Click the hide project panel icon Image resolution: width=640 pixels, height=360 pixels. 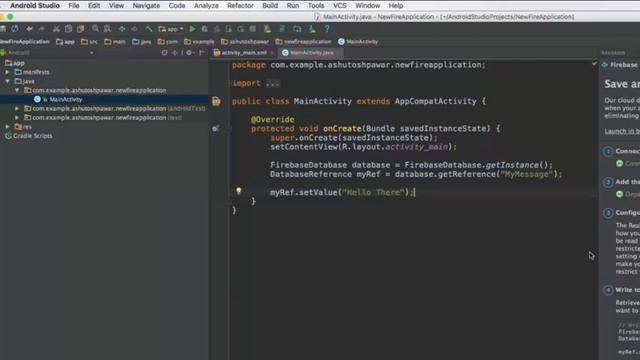pyautogui.click(x=202, y=53)
